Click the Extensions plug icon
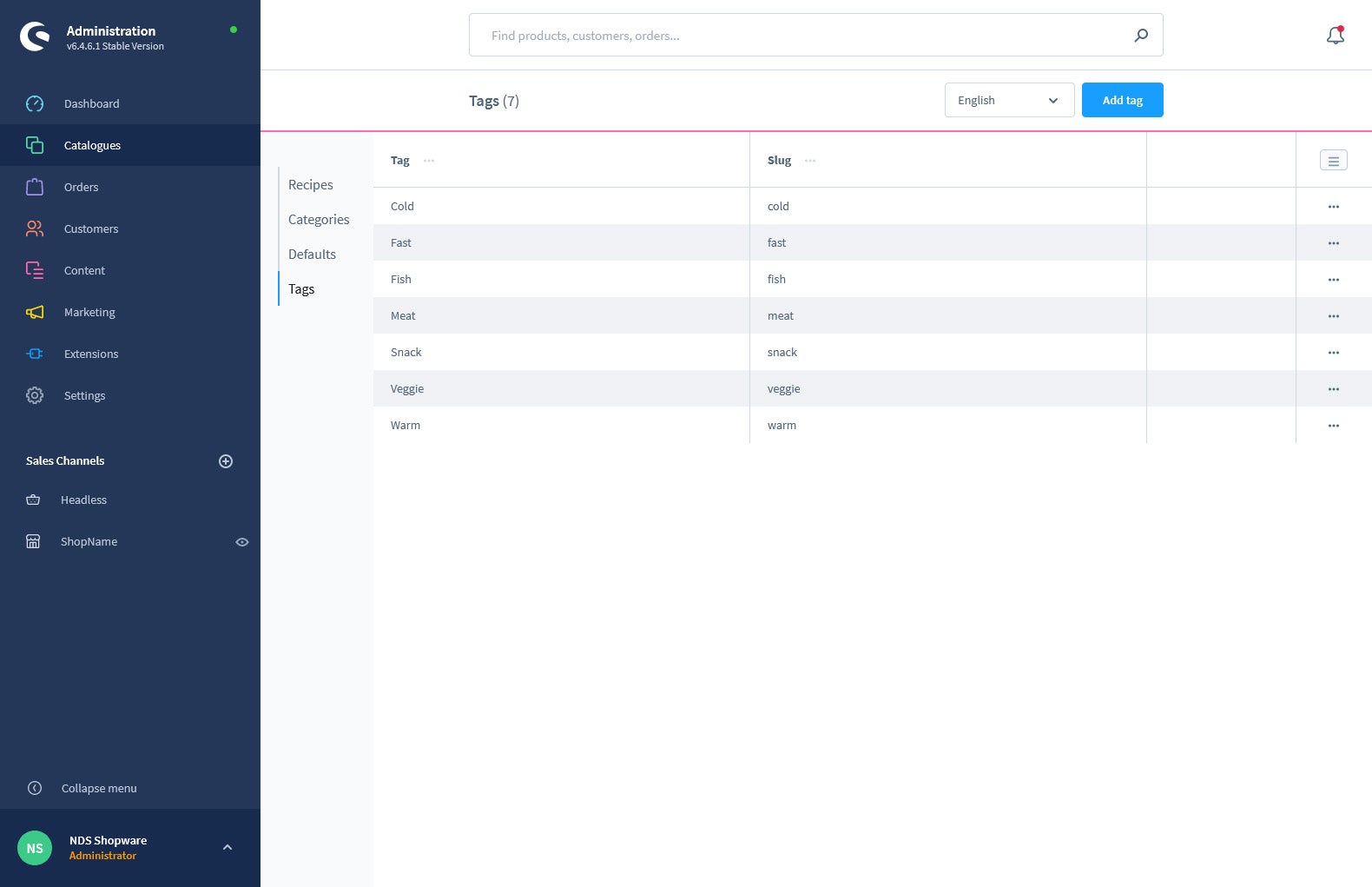1372x887 pixels. pos(35,354)
